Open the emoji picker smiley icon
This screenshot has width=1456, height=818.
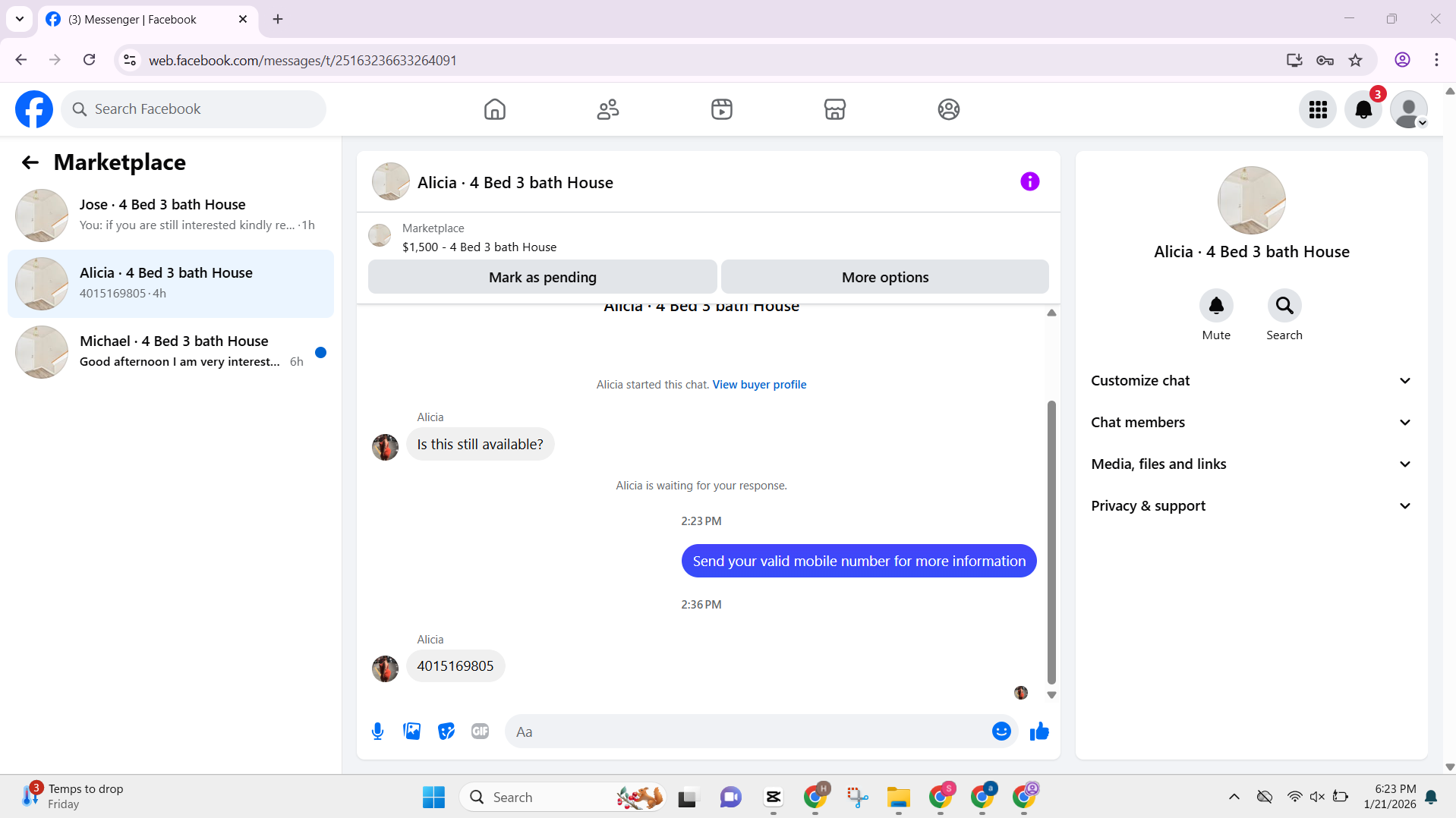click(1001, 731)
